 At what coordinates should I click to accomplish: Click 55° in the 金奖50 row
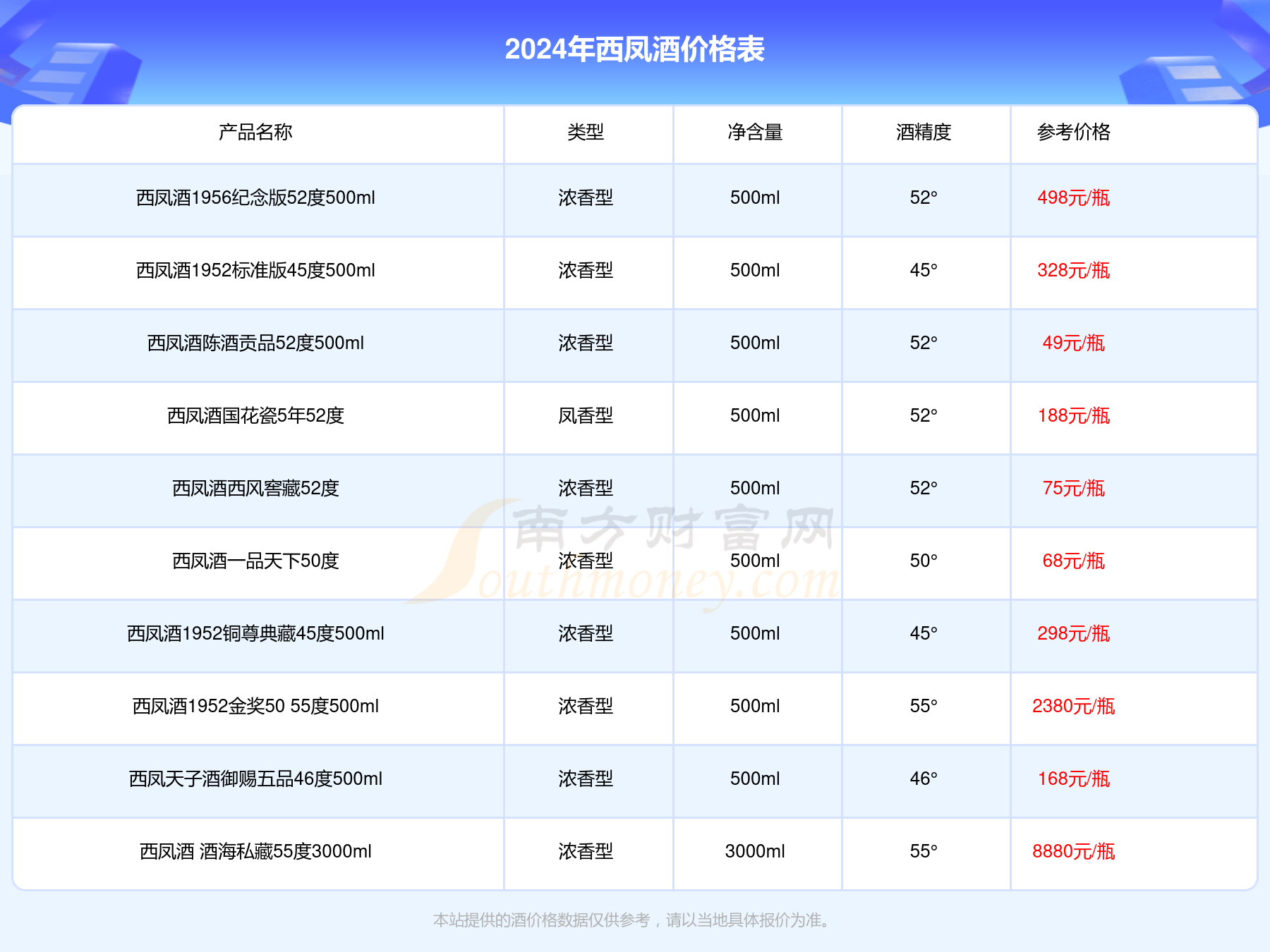pyautogui.click(x=924, y=706)
